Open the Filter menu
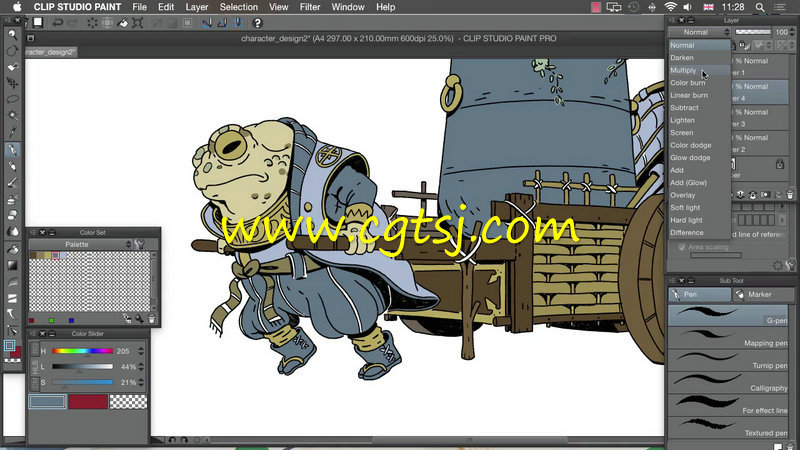 pyautogui.click(x=310, y=7)
